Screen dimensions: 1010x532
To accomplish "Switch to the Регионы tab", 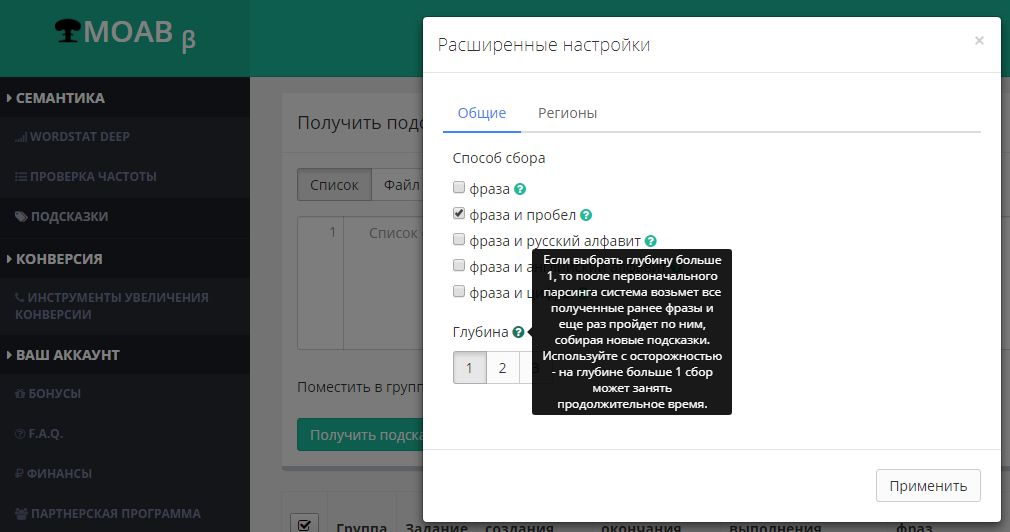I will [x=567, y=114].
